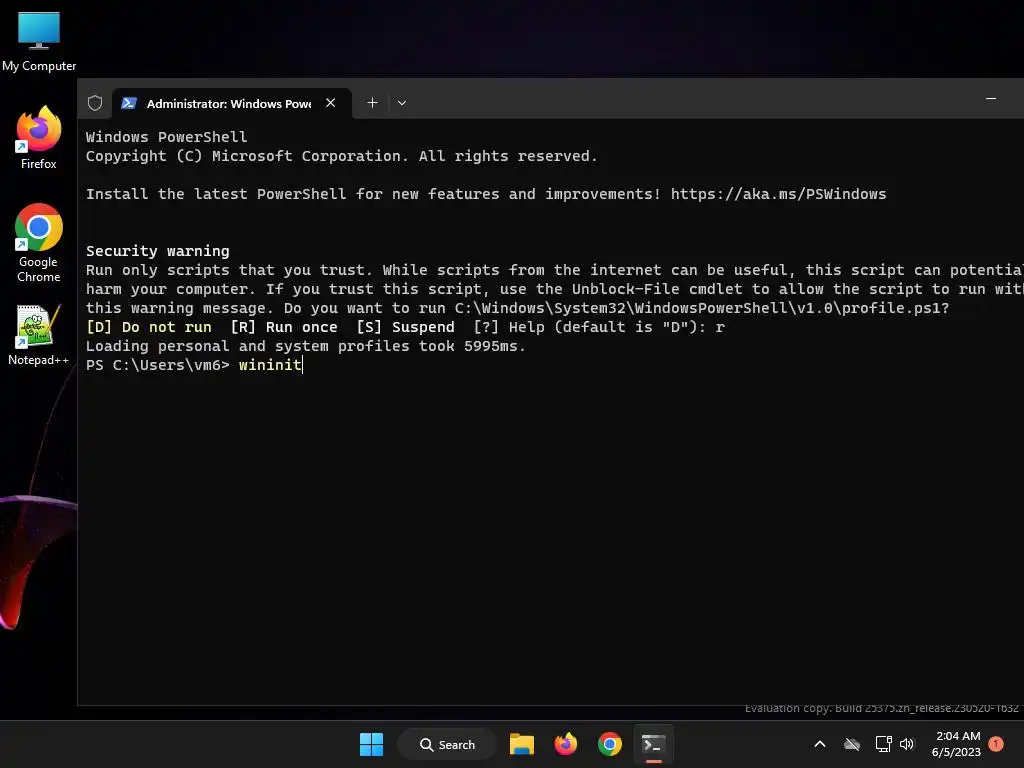This screenshot has width=1024, height=768.
Task: Minimize the terminal window
Action: pos(991,99)
